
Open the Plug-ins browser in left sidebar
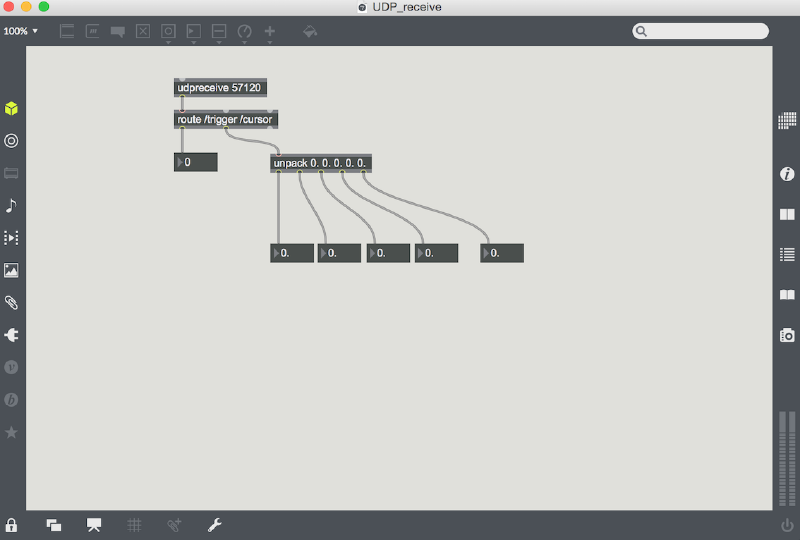[11, 335]
